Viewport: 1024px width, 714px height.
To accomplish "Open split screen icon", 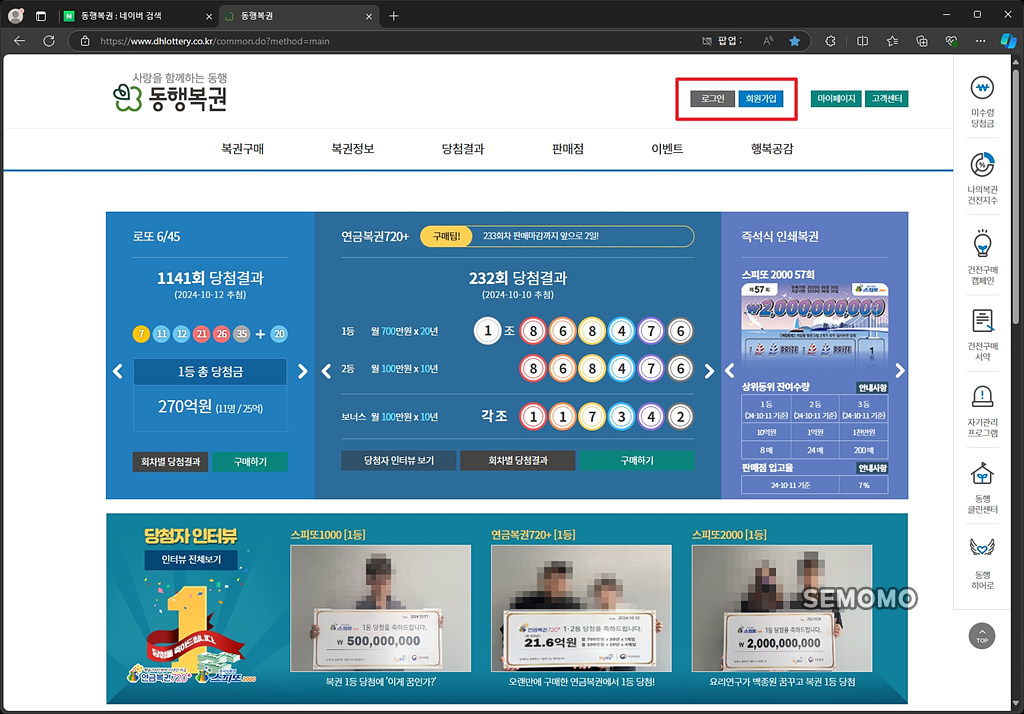I will click(x=862, y=41).
